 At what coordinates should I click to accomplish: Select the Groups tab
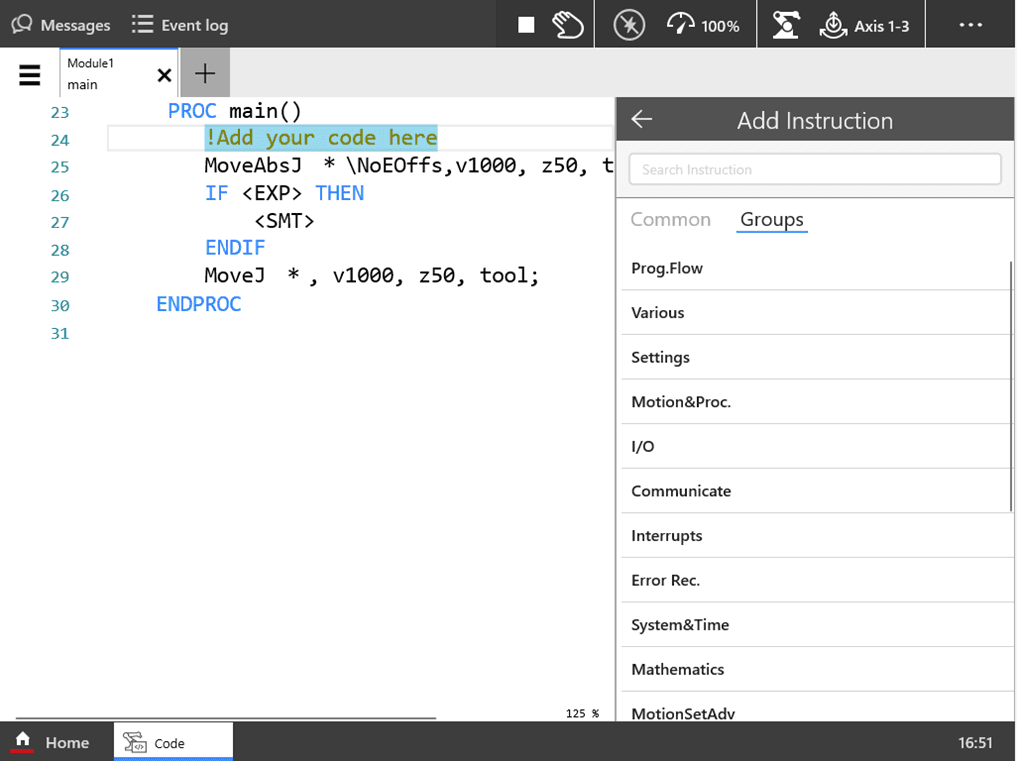pos(772,219)
